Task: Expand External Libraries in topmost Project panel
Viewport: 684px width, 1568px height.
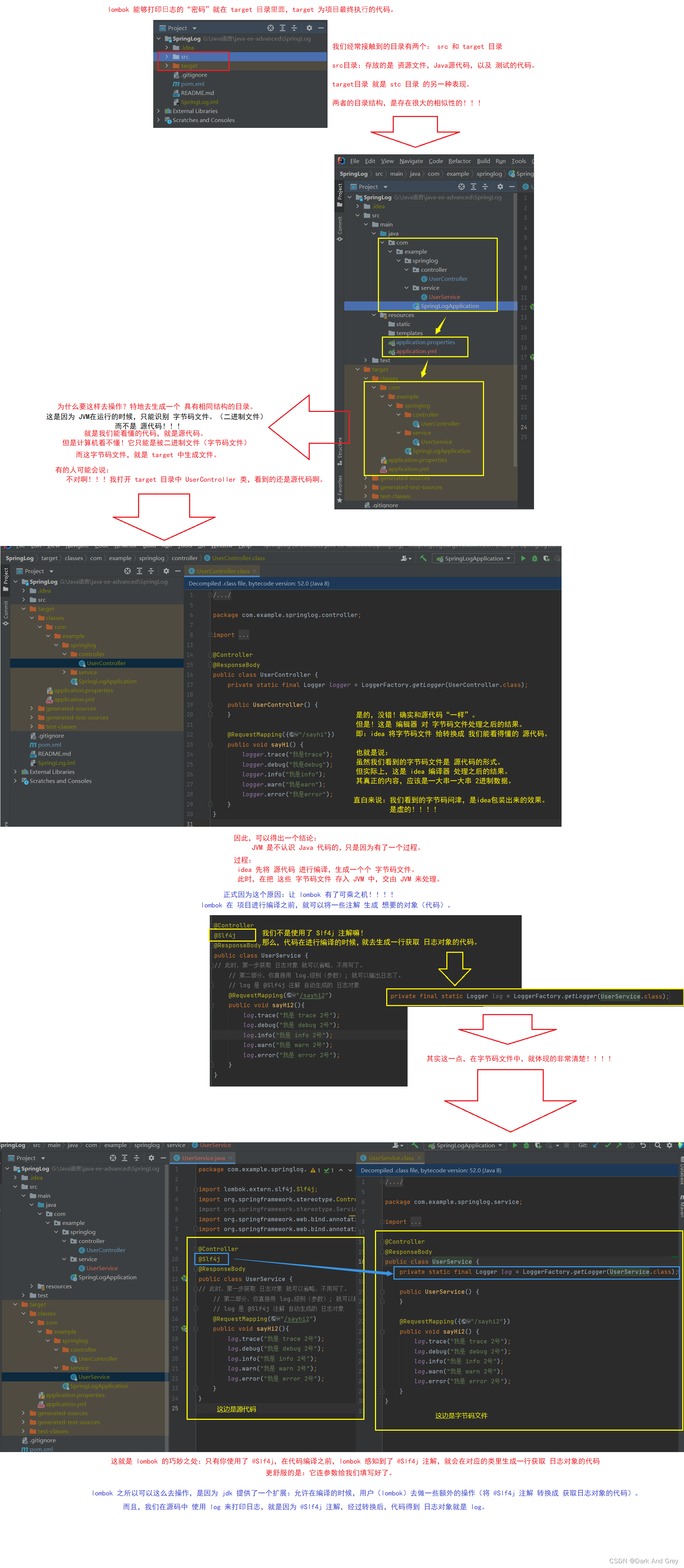Action: [159, 111]
